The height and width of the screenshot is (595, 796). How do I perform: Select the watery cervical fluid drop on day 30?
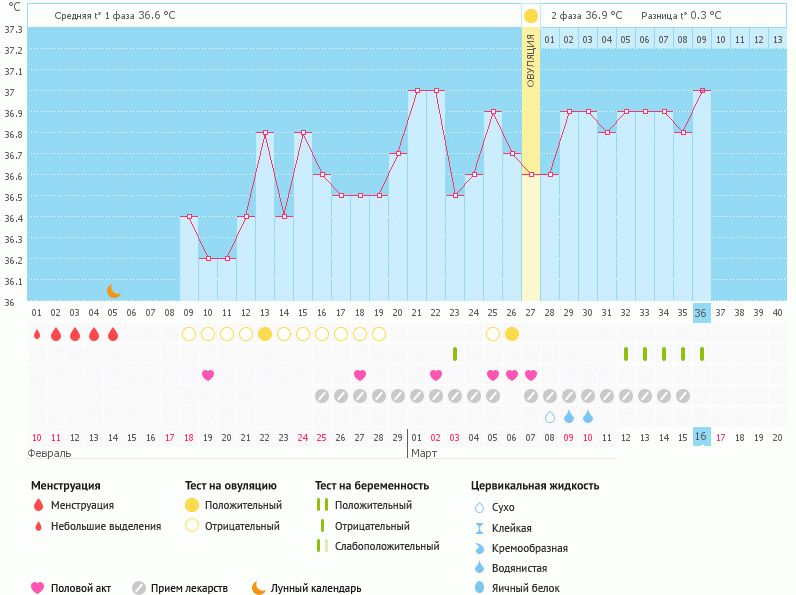588,417
